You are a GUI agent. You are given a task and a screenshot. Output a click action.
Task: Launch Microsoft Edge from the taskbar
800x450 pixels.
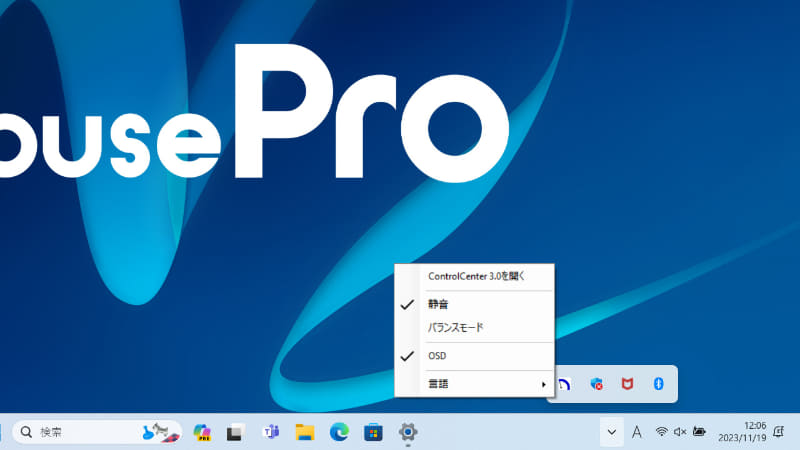point(339,432)
